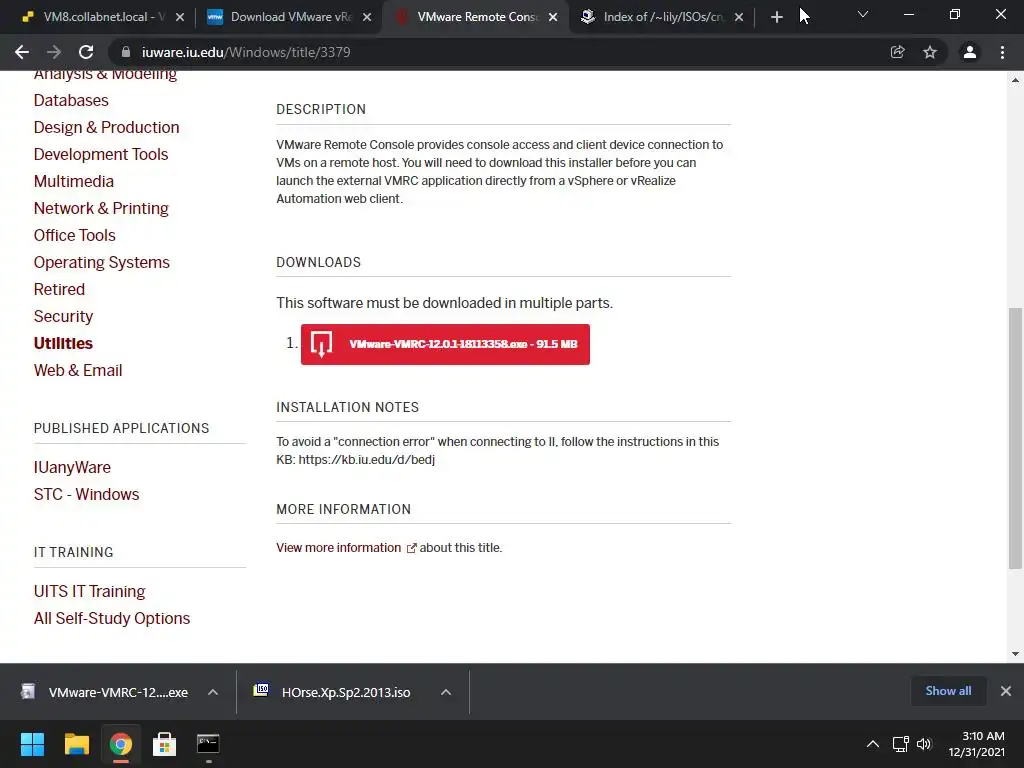The height and width of the screenshot is (768, 1024).
Task: Open the Databases category
Action: coord(71,101)
